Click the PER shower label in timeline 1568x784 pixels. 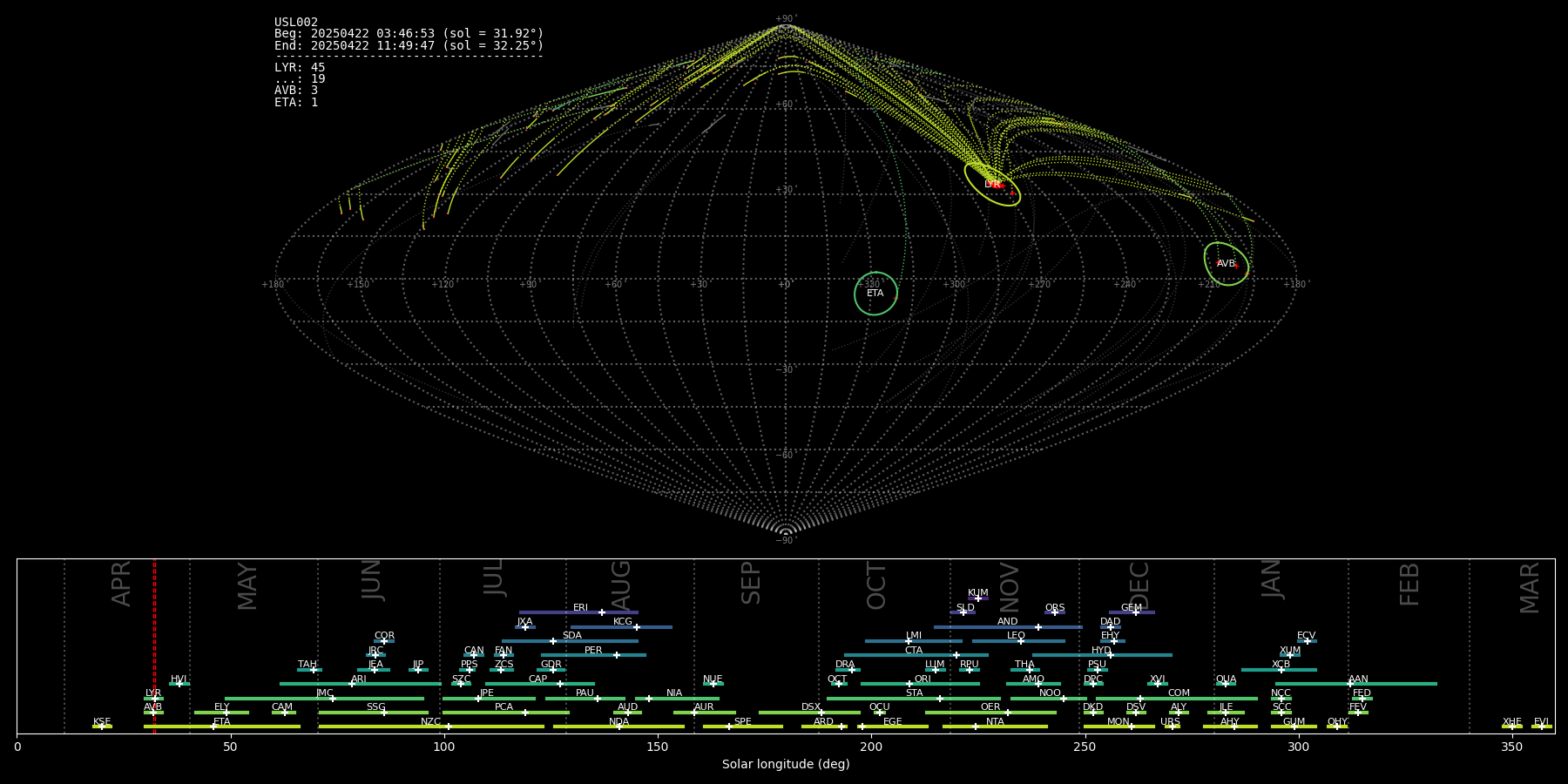pyautogui.click(x=593, y=650)
